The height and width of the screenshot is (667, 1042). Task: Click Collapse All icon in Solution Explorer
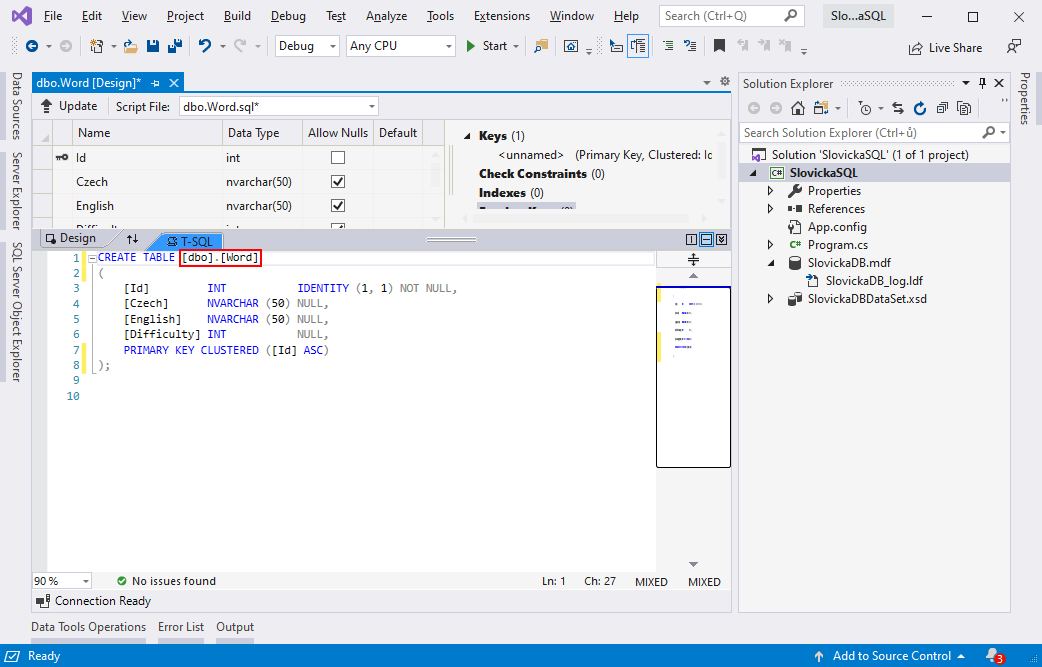(x=942, y=108)
